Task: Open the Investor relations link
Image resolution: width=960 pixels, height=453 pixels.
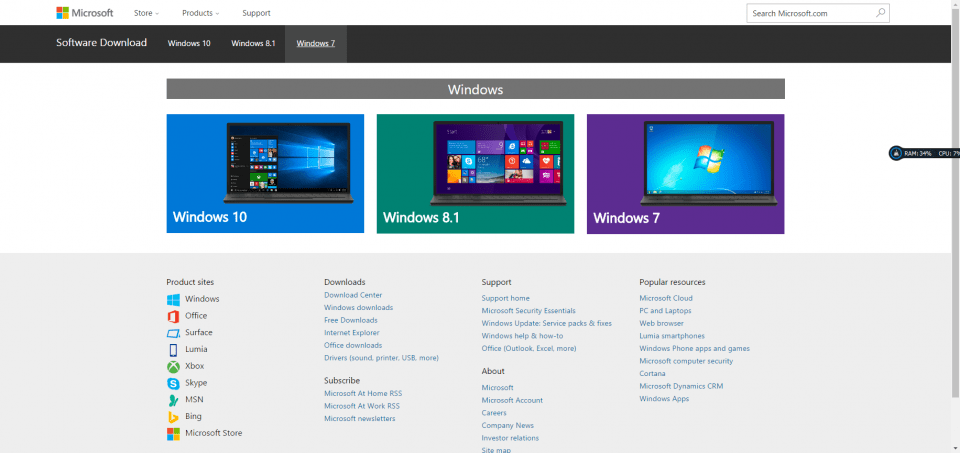Action: tap(510, 438)
